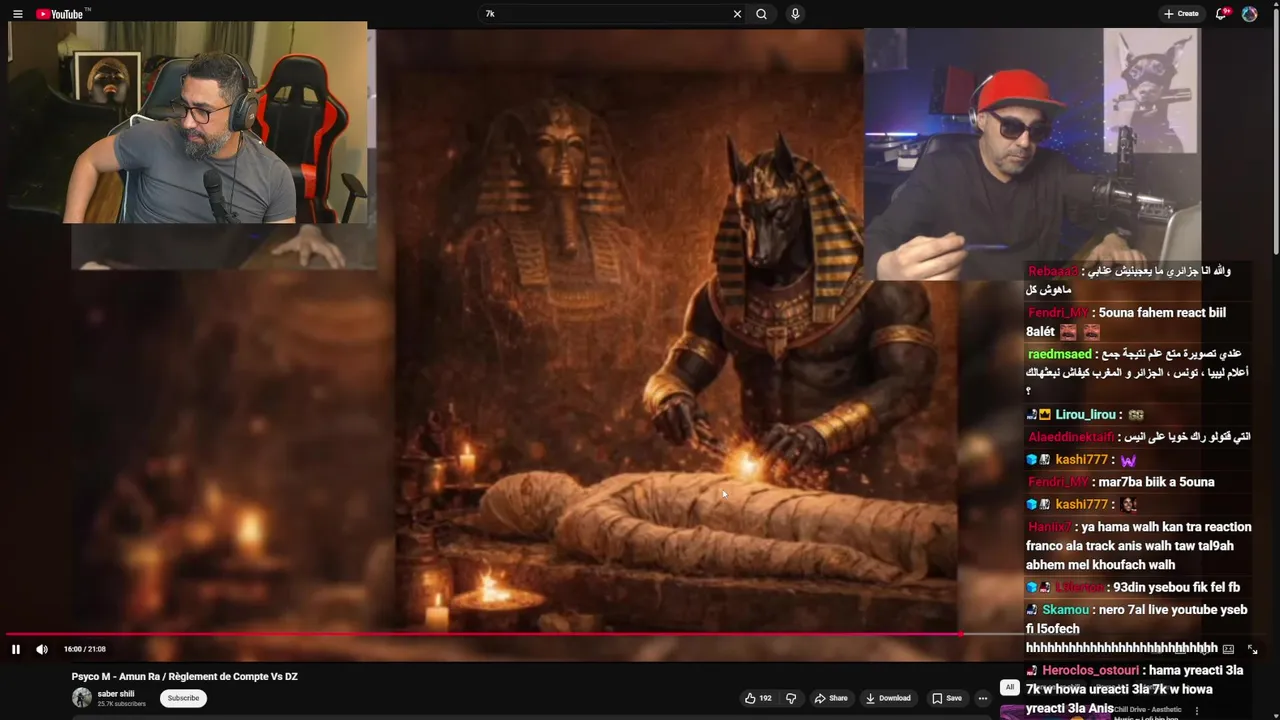Switch the player to full screen
Viewport: 1280px width, 720px height.
click(x=1252, y=649)
